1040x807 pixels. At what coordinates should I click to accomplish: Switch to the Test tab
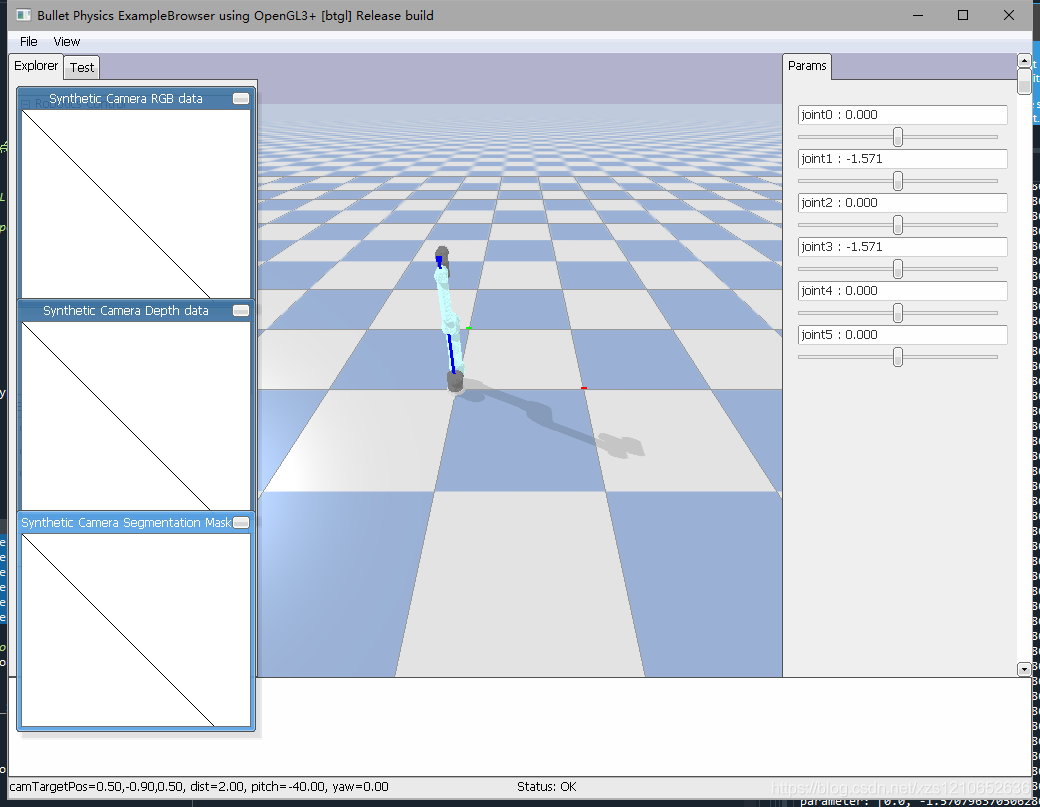point(81,66)
